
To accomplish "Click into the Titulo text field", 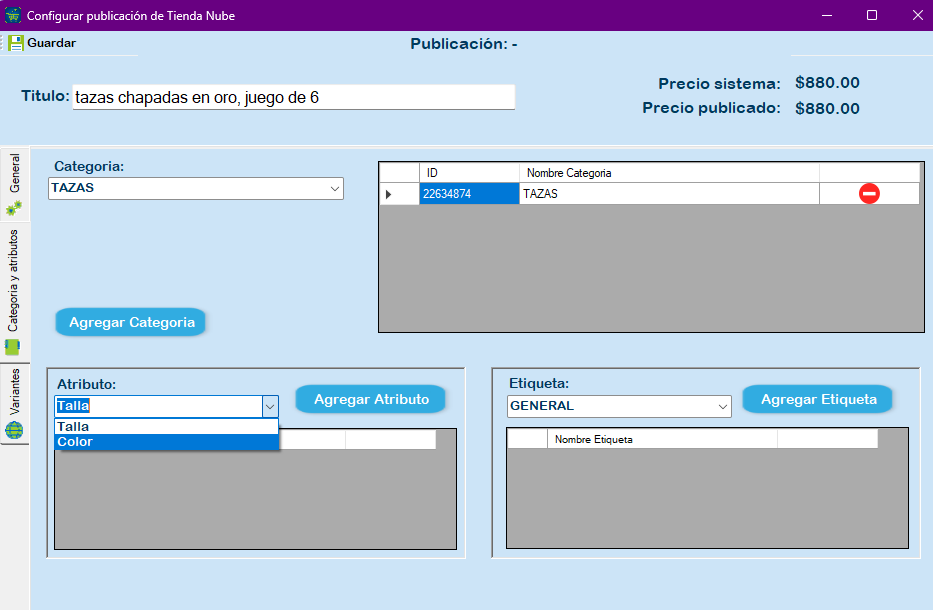I will [293, 97].
